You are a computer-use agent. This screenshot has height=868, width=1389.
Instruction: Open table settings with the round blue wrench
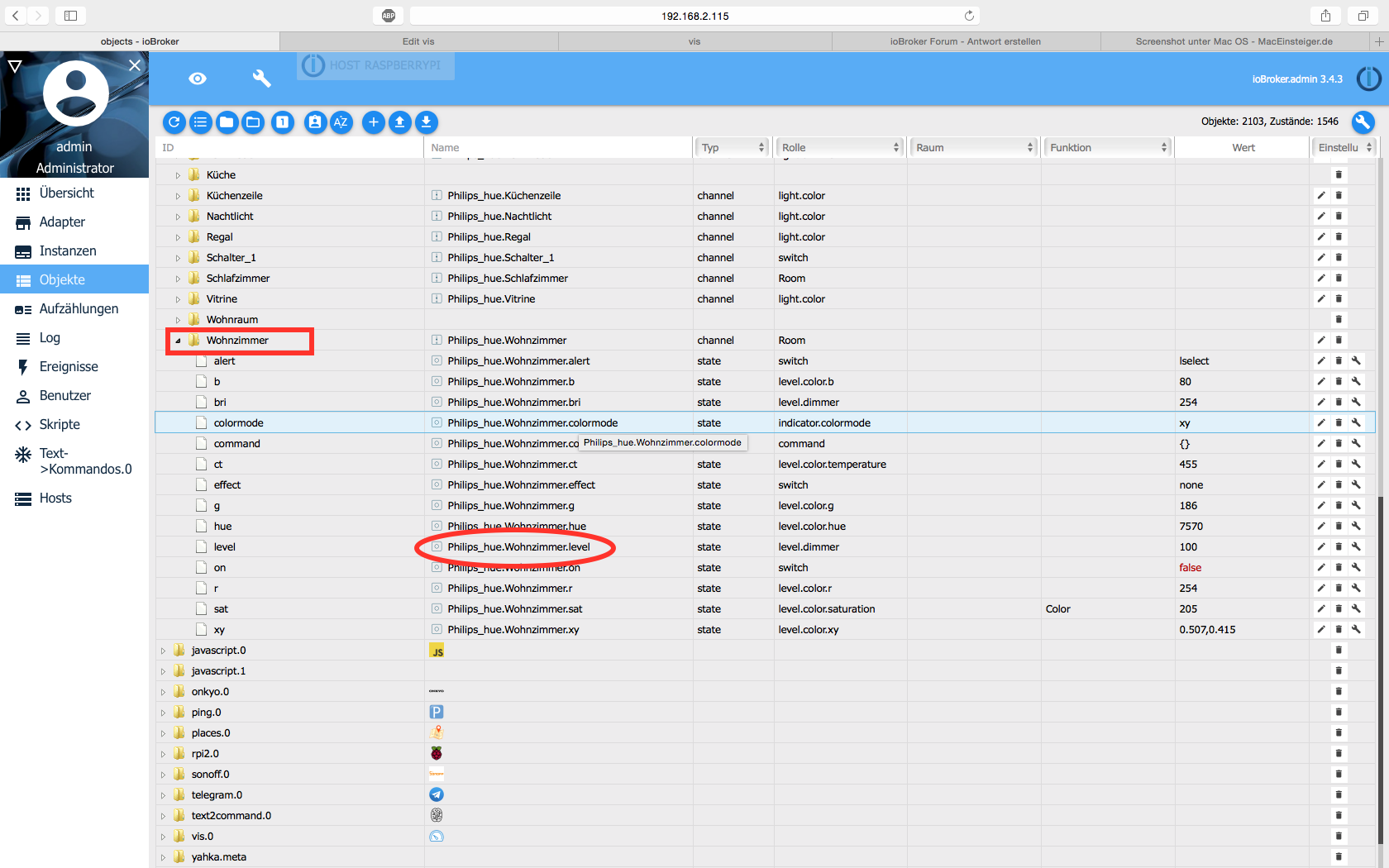pyautogui.click(x=1363, y=122)
